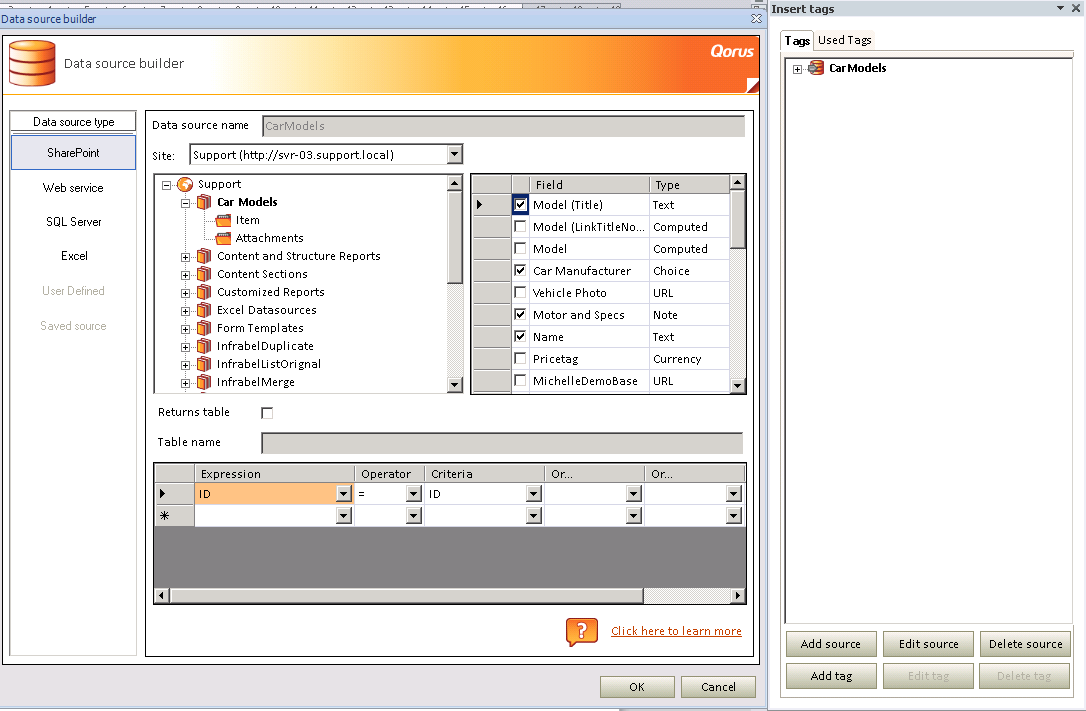Image resolution: width=1086 pixels, height=711 pixels.
Task: Open the Expression dropdown for ID row
Action: point(344,494)
